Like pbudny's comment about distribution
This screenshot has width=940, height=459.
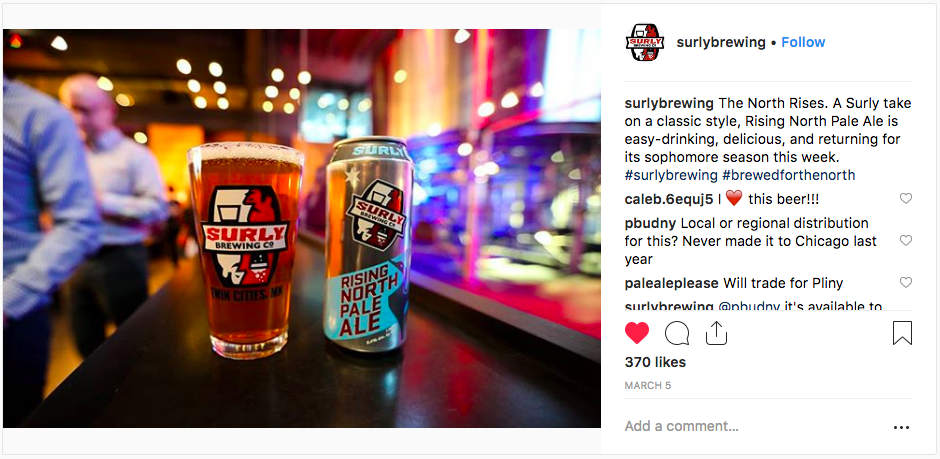906,240
